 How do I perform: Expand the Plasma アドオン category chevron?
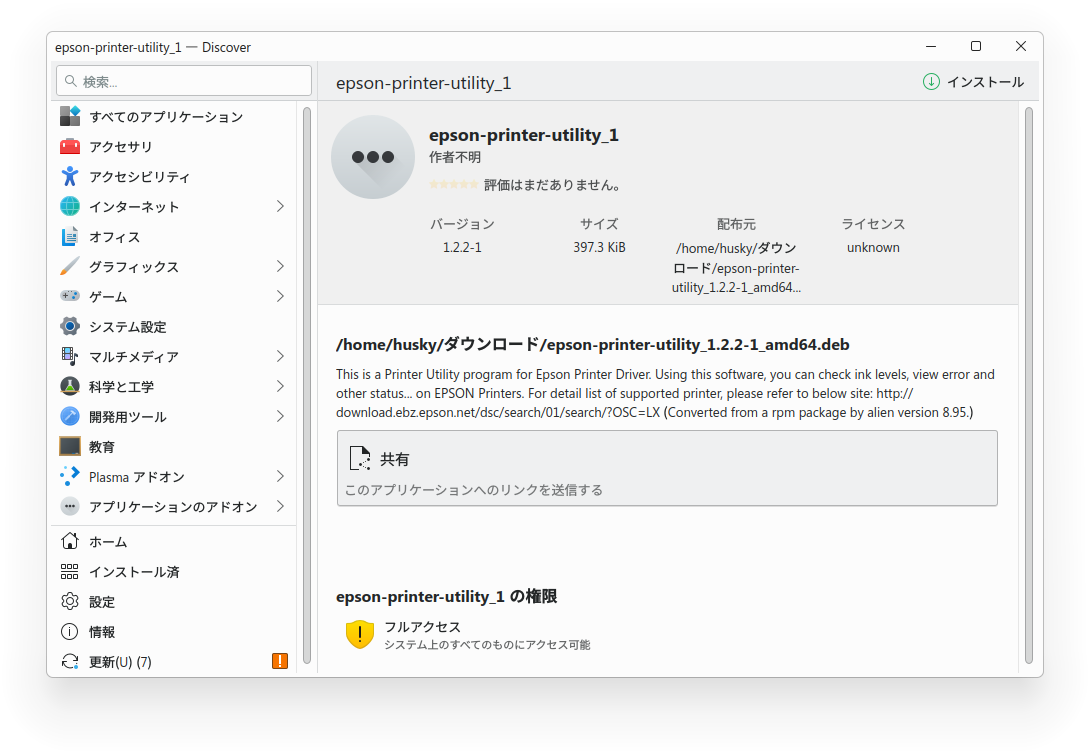click(280, 476)
